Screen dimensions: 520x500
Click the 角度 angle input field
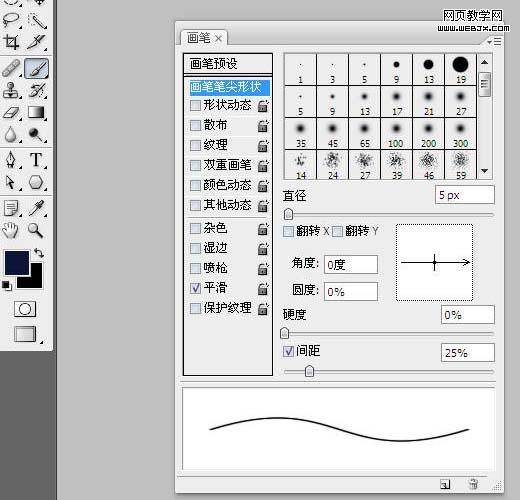pos(351,265)
